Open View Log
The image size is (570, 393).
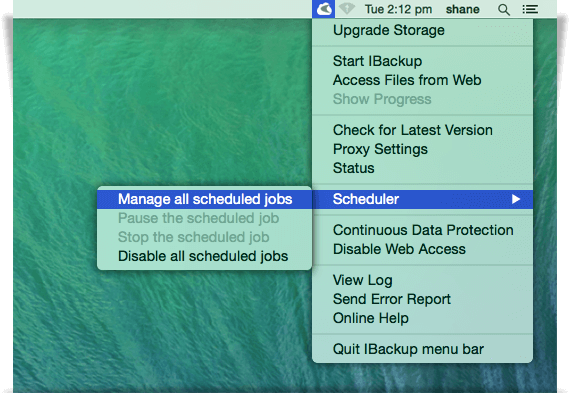click(422, 280)
